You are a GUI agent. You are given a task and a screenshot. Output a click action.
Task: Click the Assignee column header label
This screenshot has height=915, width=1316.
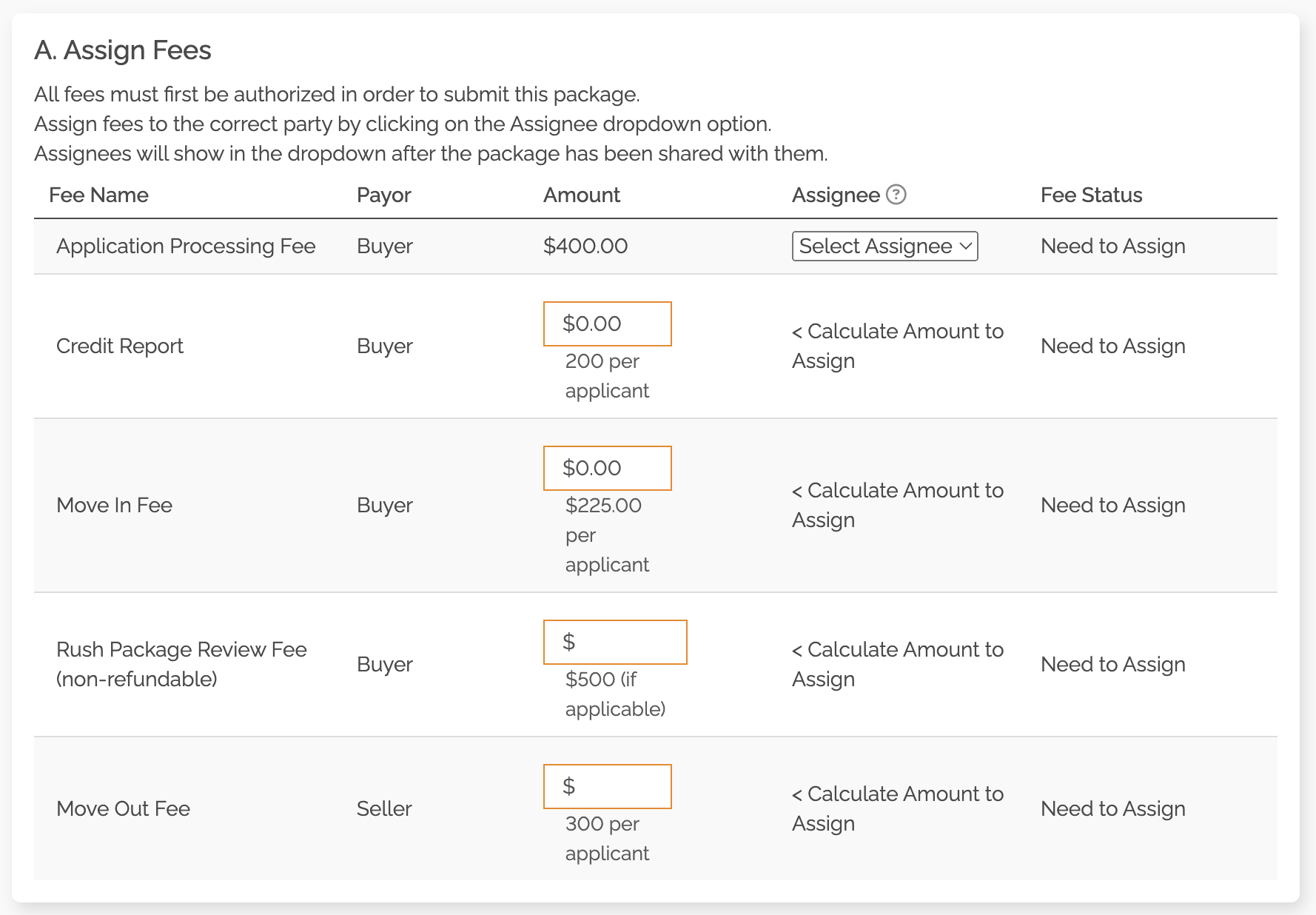click(x=835, y=195)
